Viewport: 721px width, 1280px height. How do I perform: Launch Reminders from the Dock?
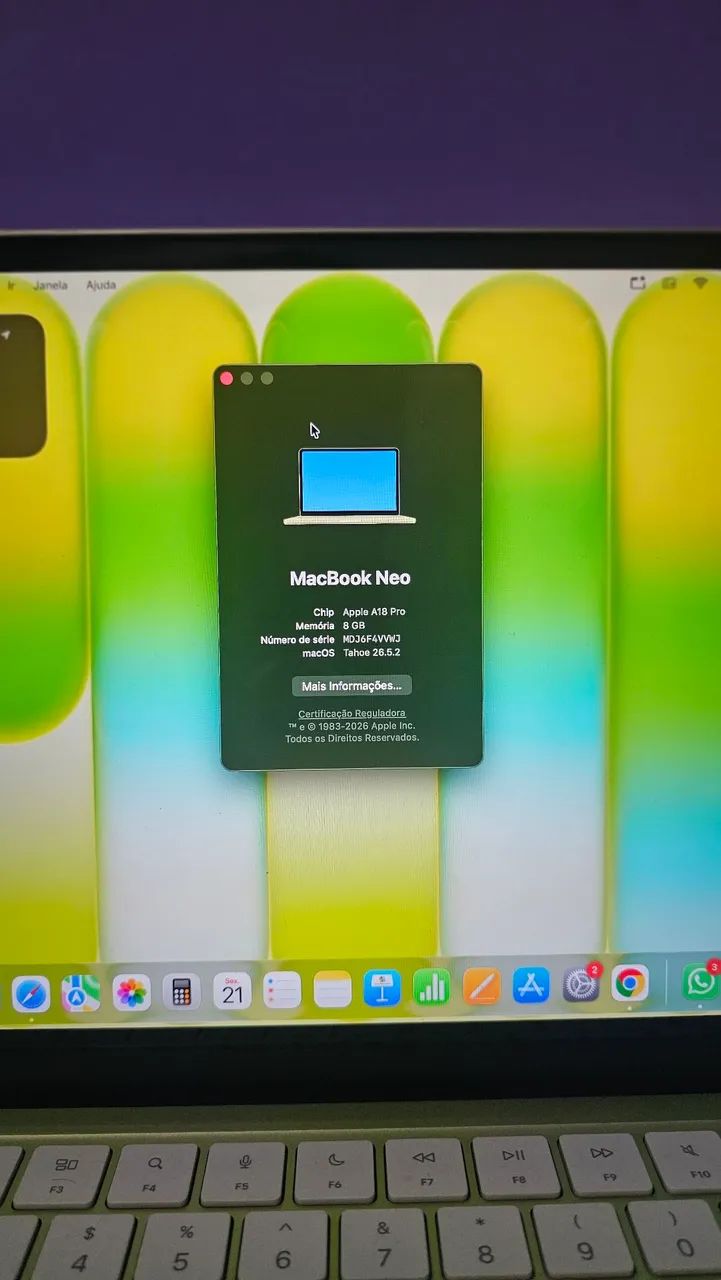point(282,990)
